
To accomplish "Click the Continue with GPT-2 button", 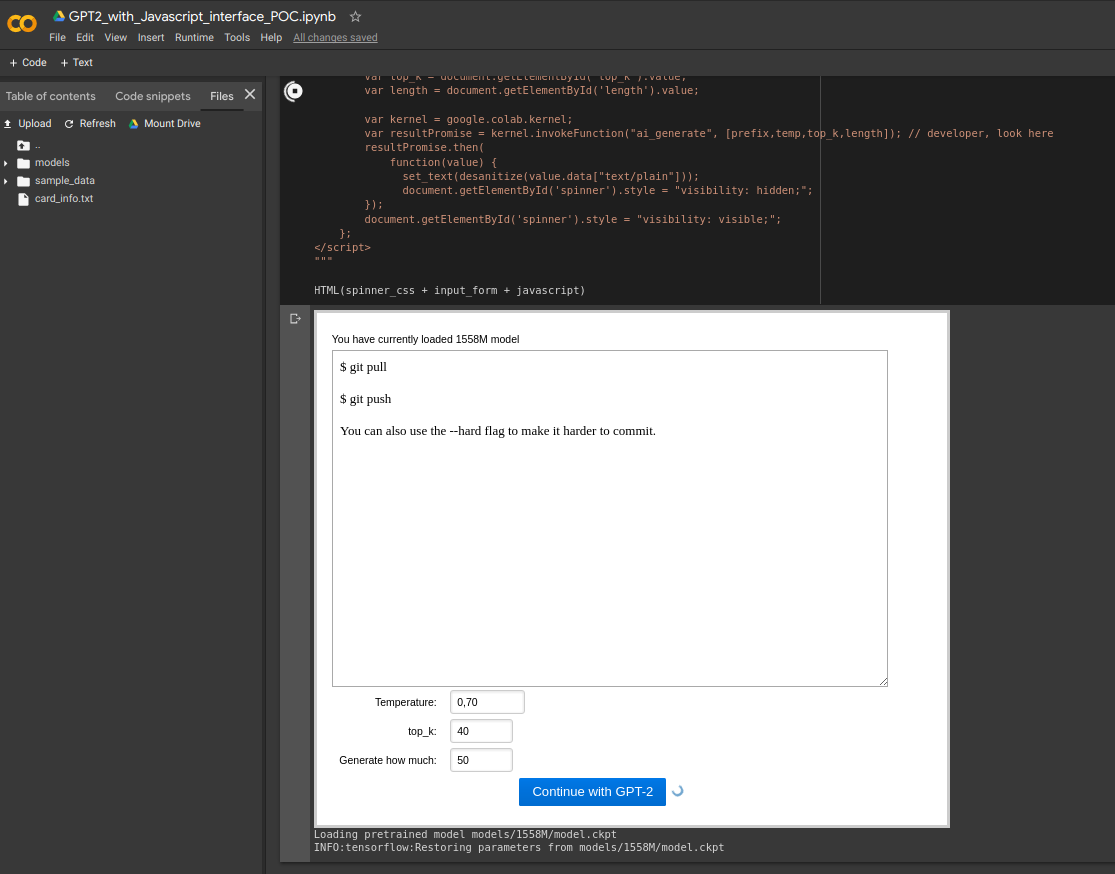I will click(x=592, y=792).
